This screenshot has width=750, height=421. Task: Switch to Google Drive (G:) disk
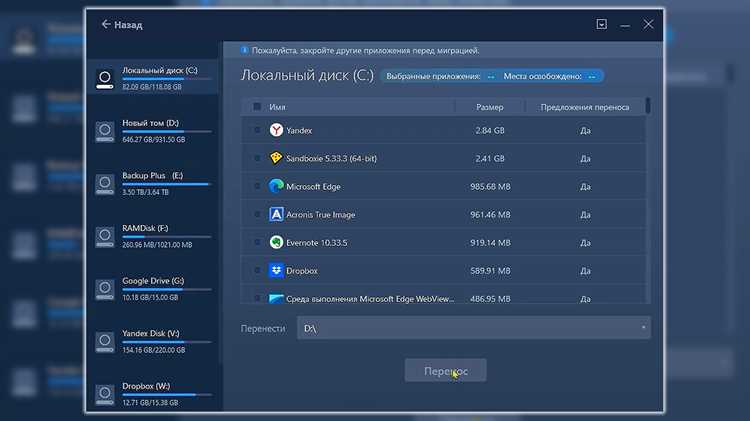click(x=153, y=289)
